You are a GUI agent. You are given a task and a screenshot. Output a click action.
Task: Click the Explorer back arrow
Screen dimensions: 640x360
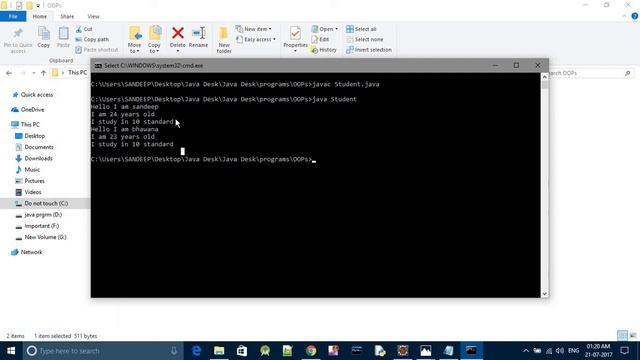tap(9, 73)
